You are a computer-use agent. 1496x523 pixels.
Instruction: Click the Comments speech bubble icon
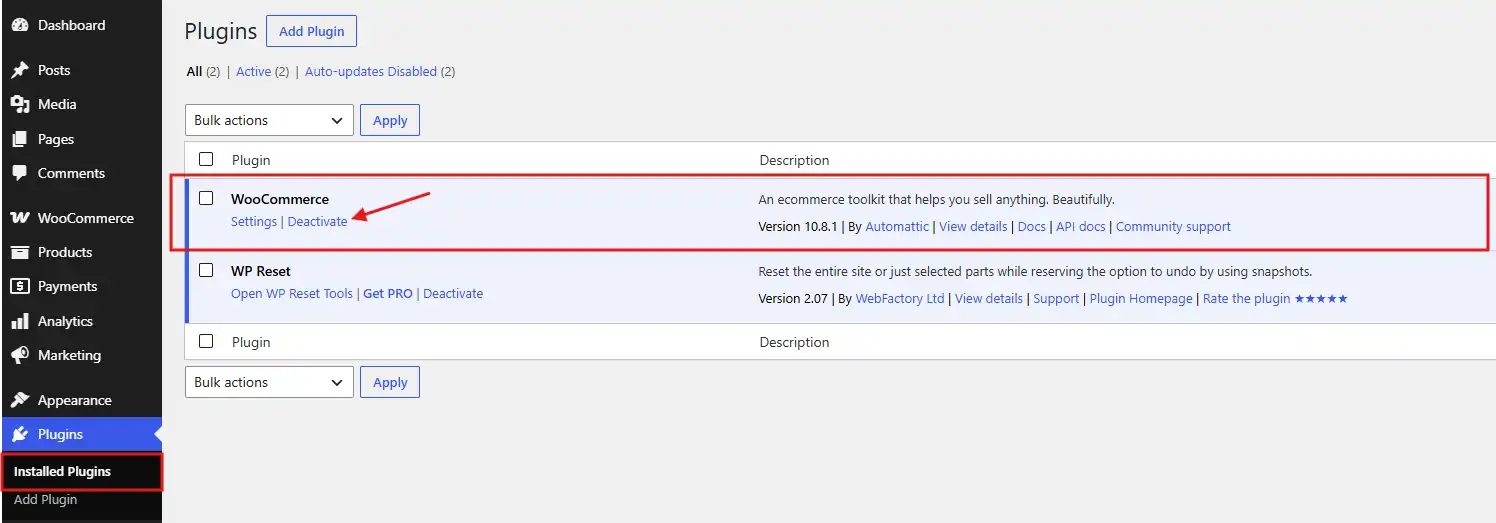(x=19, y=173)
